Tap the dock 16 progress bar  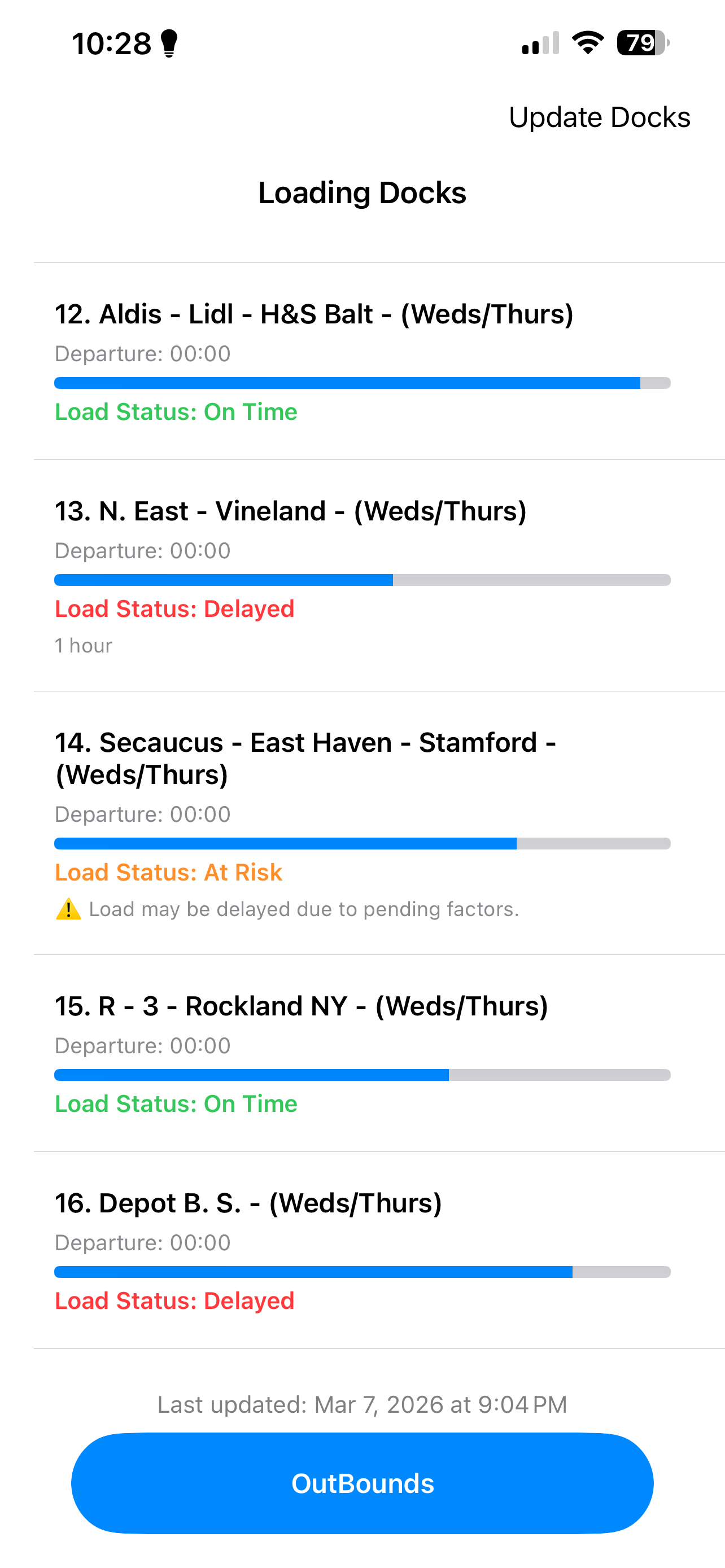[362, 1272]
